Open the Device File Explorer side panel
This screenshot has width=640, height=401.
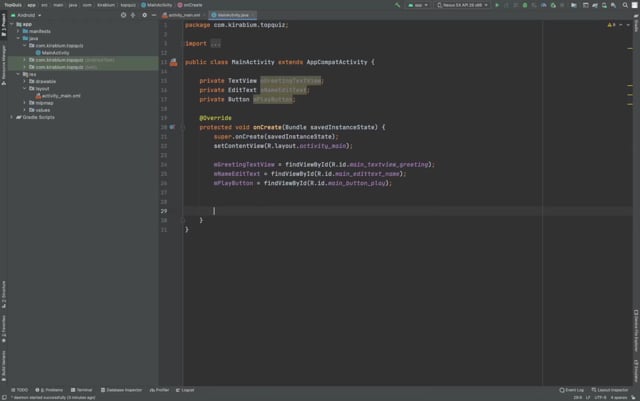click(636, 331)
